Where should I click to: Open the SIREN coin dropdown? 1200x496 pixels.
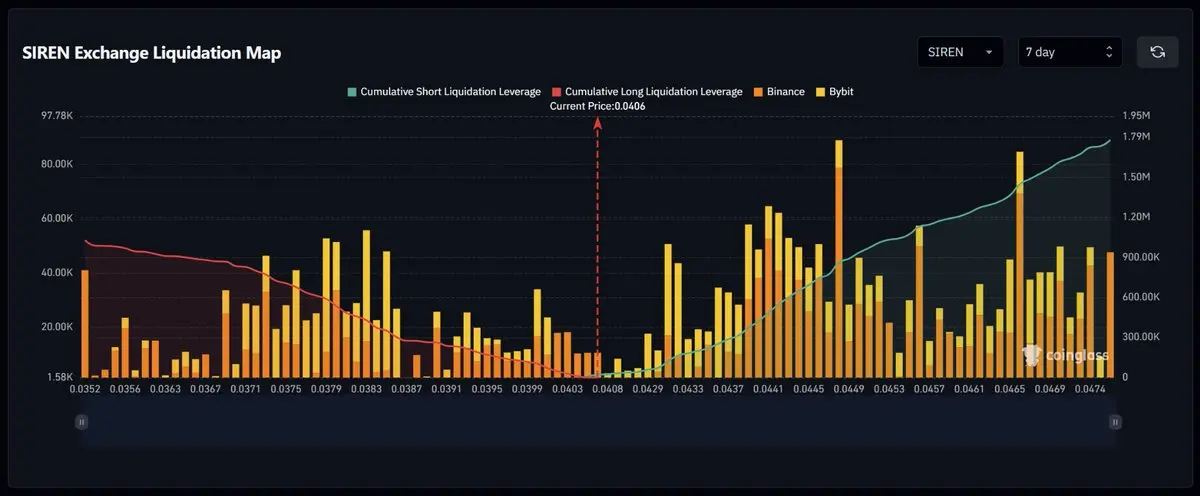coord(961,52)
